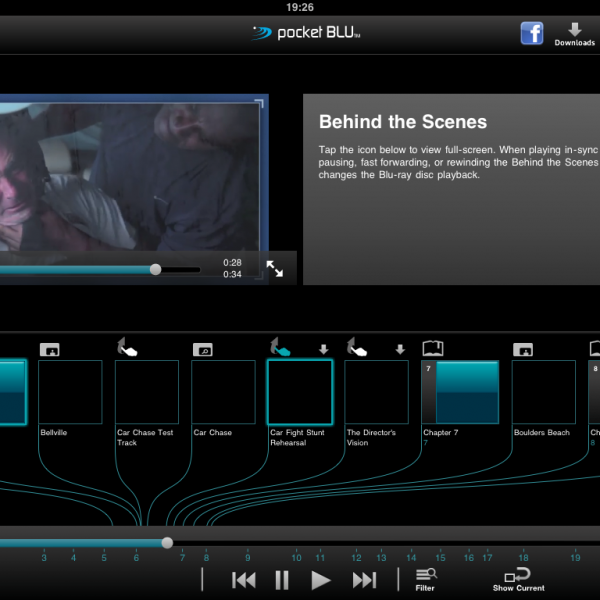Image resolution: width=600 pixels, height=600 pixels.
Task: Expand video to full-screen
Action: 275,269
